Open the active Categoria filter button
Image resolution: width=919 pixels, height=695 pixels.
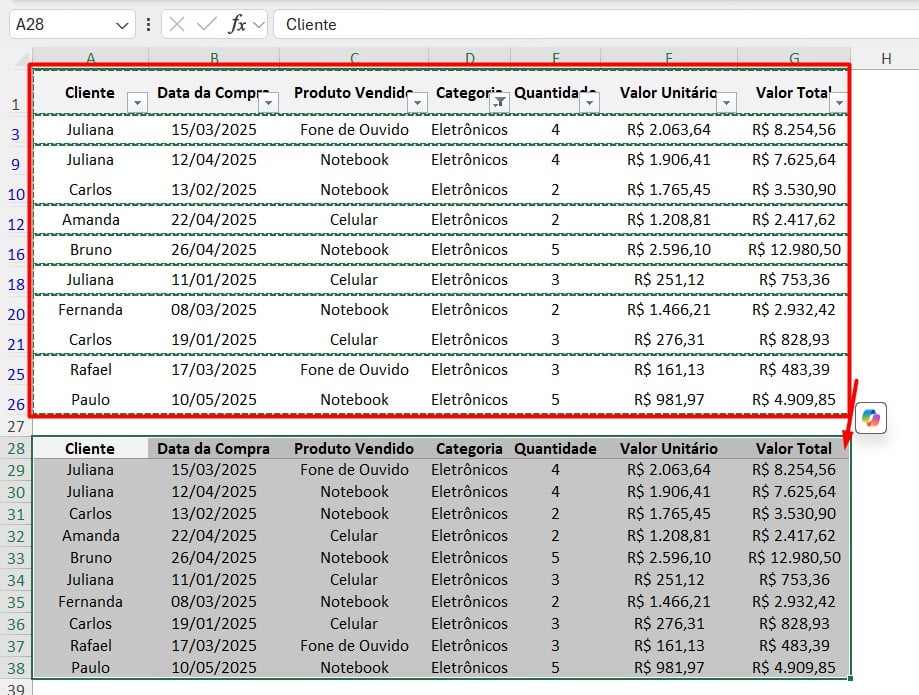(499, 103)
